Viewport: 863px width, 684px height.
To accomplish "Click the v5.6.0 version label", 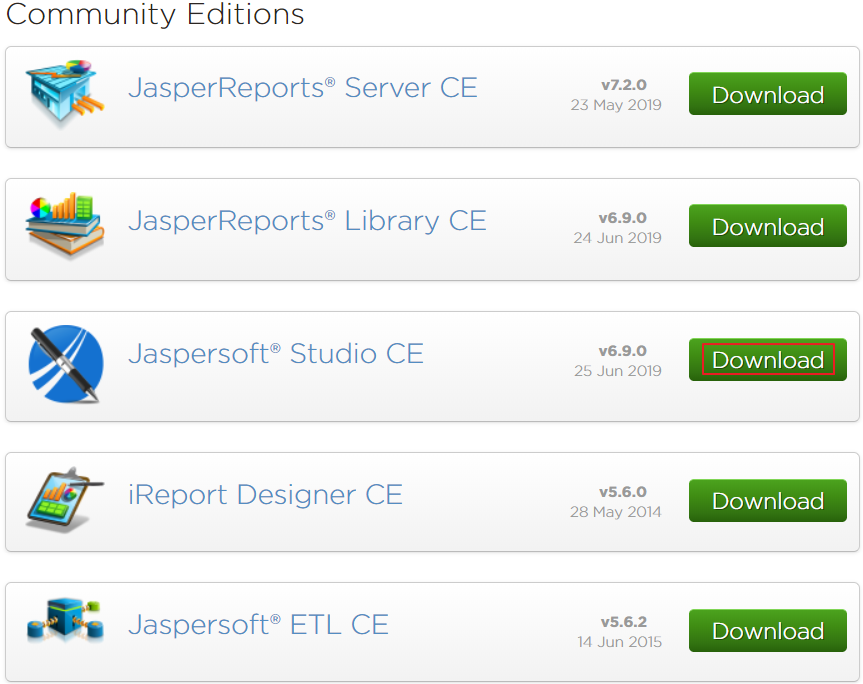I will (622, 491).
